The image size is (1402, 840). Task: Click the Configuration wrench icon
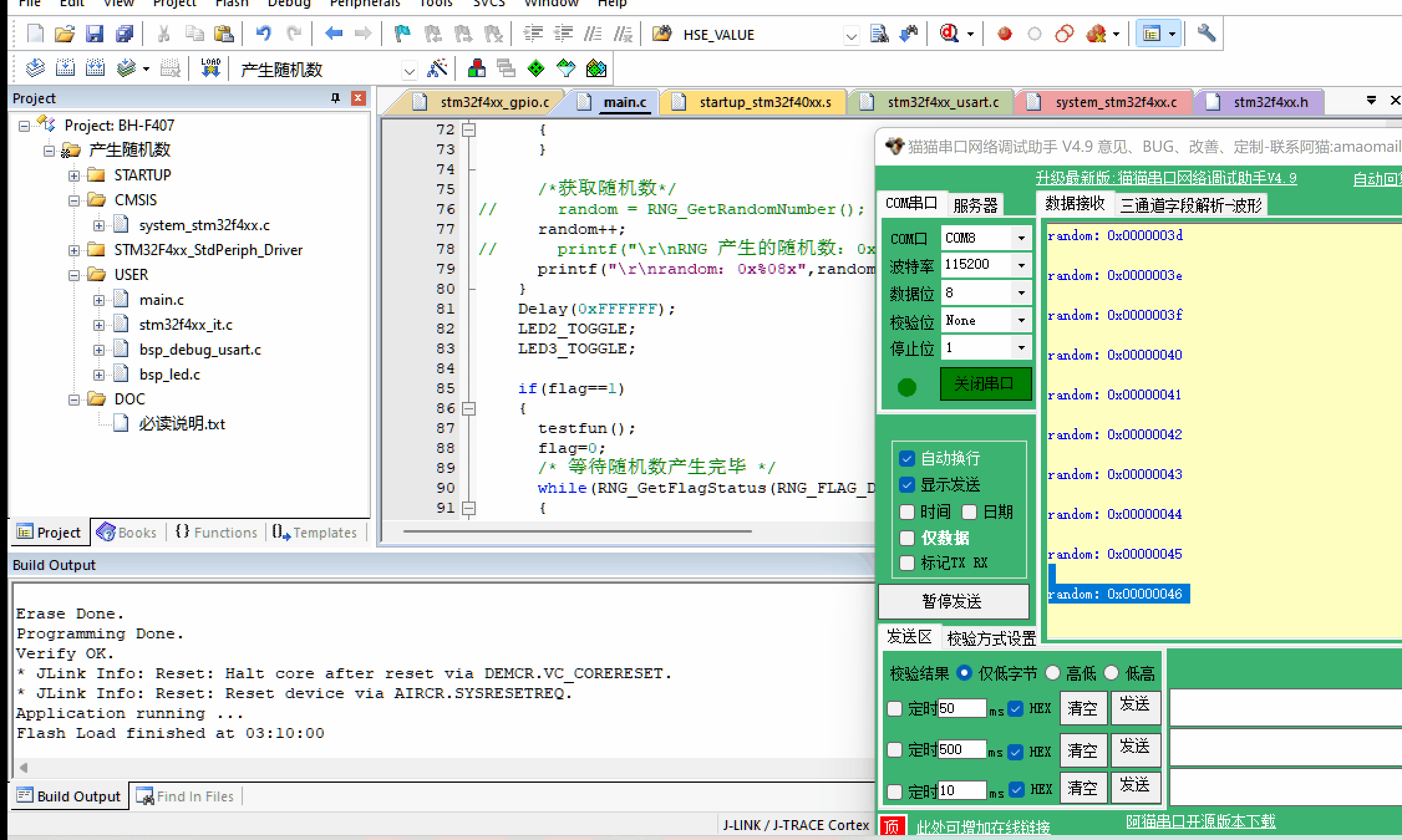1206,34
